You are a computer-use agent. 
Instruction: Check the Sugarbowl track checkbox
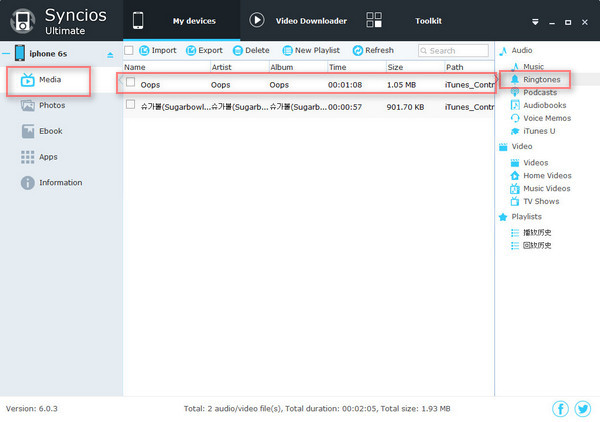[x=130, y=104]
